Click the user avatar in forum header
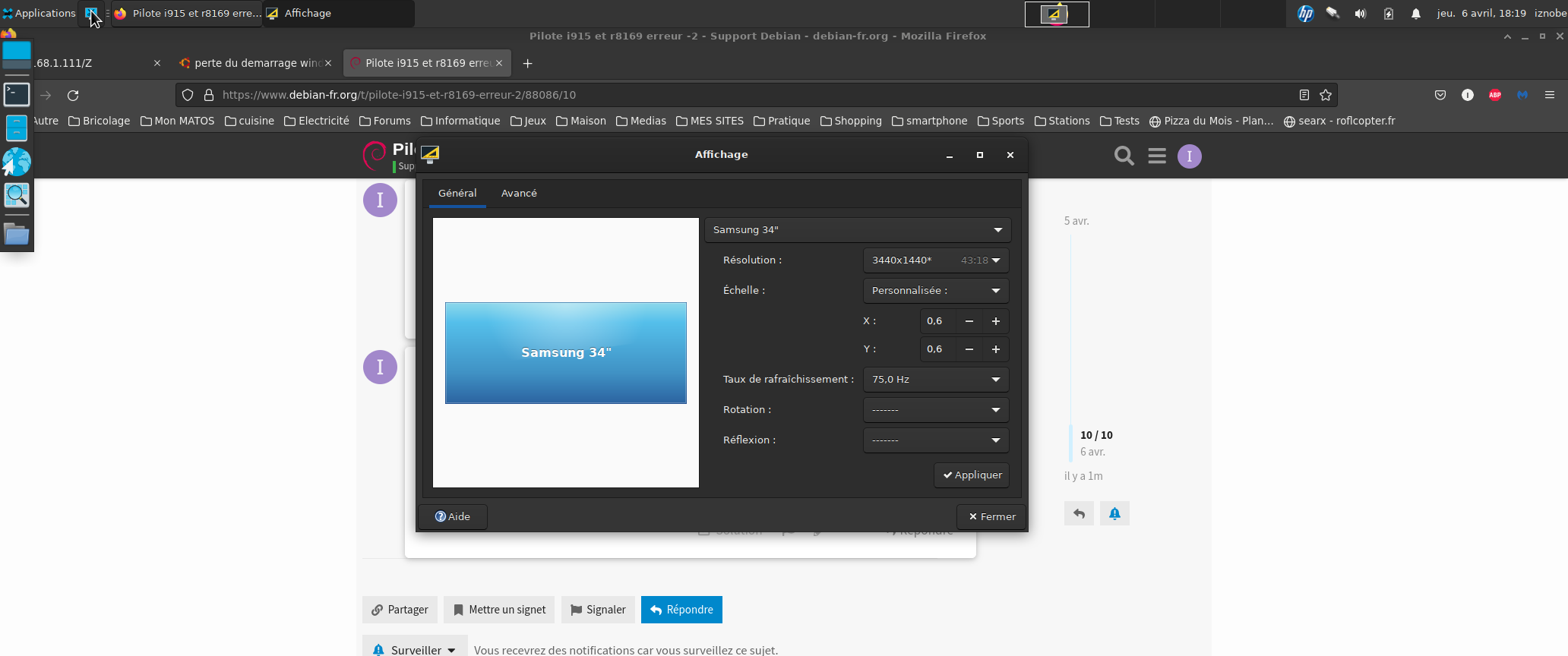The image size is (1568, 656). point(1190,156)
